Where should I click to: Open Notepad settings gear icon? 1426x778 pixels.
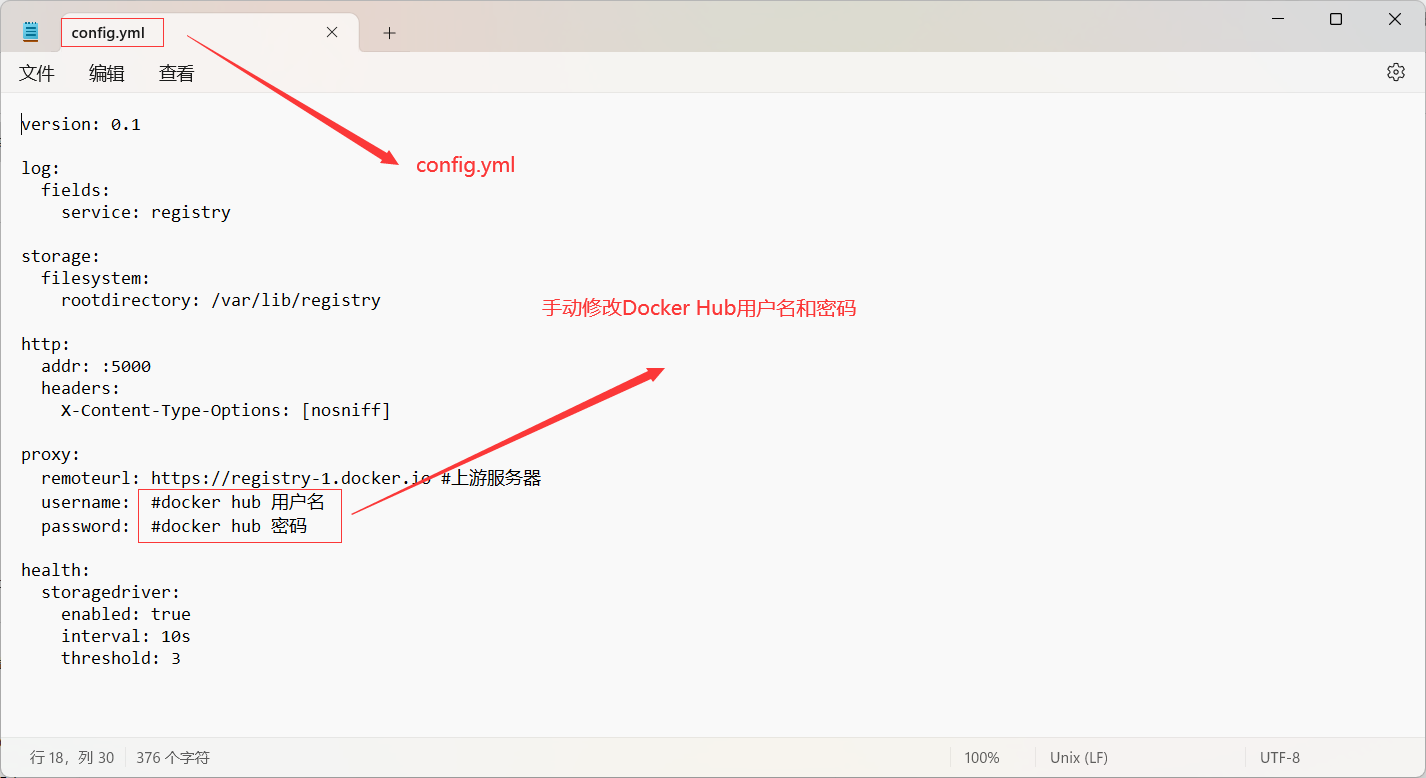(1396, 72)
